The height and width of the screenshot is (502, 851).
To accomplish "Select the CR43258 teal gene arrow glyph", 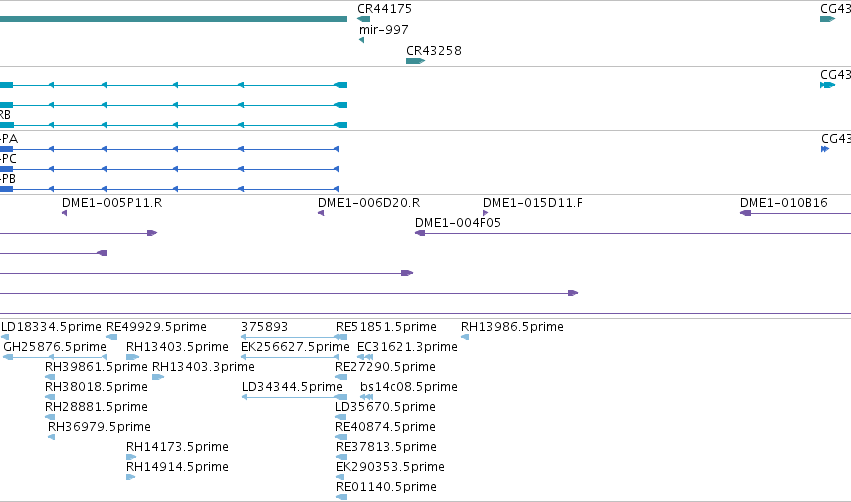I will tap(415, 61).
